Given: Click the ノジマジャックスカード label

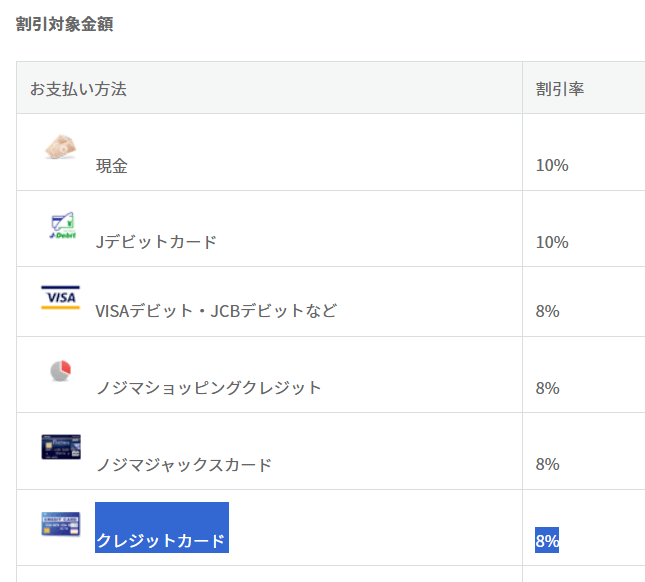Looking at the screenshot, I should tap(184, 465).
